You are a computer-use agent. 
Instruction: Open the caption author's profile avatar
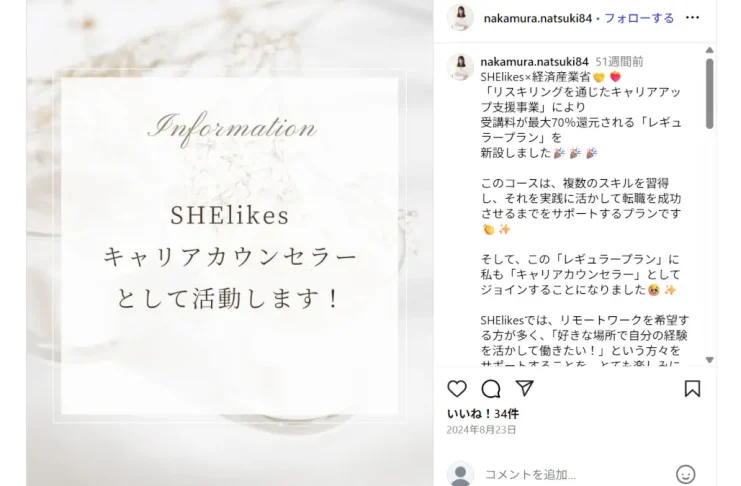[x=460, y=67]
